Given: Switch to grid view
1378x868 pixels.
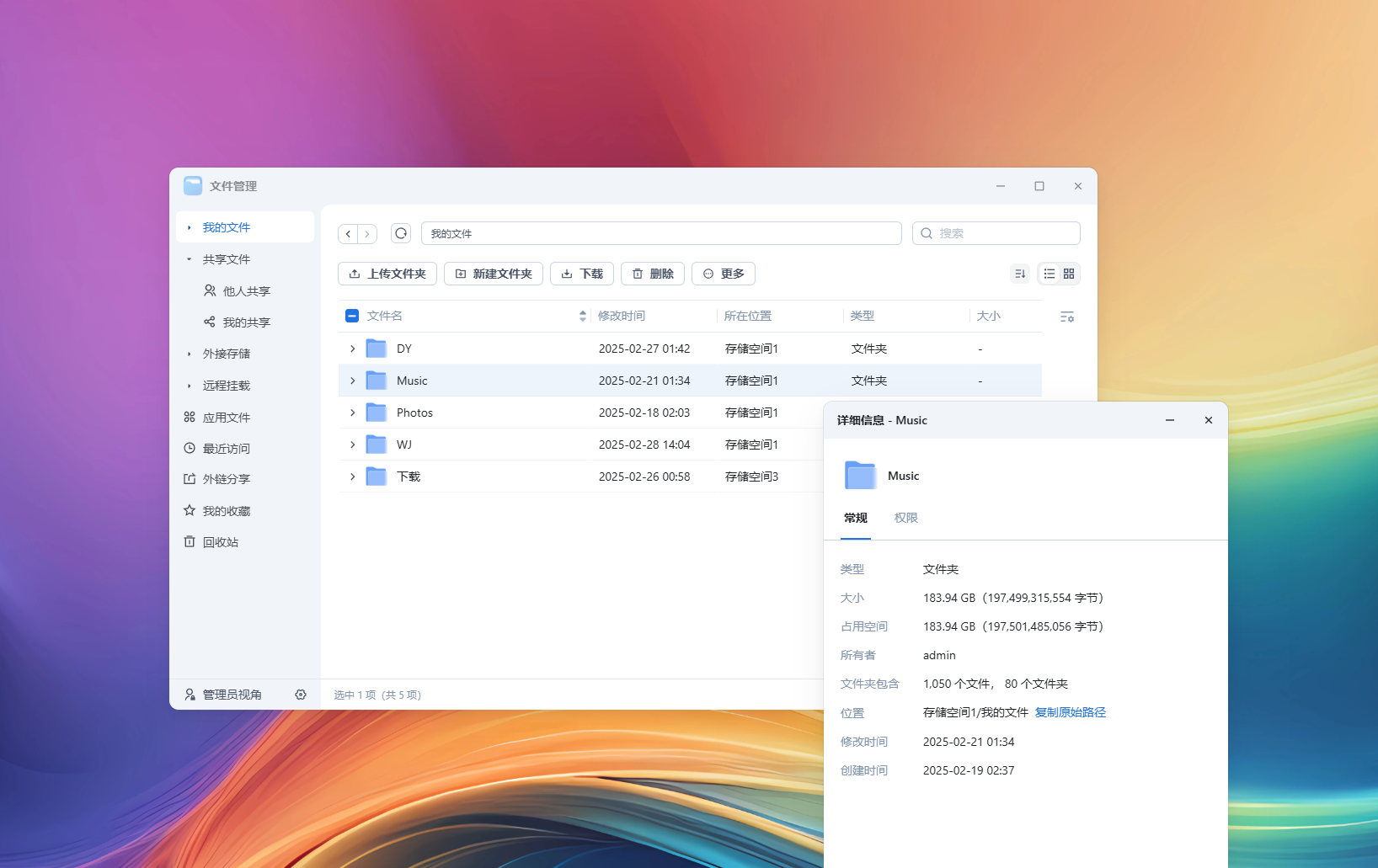Looking at the screenshot, I should tap(1069, 274).
